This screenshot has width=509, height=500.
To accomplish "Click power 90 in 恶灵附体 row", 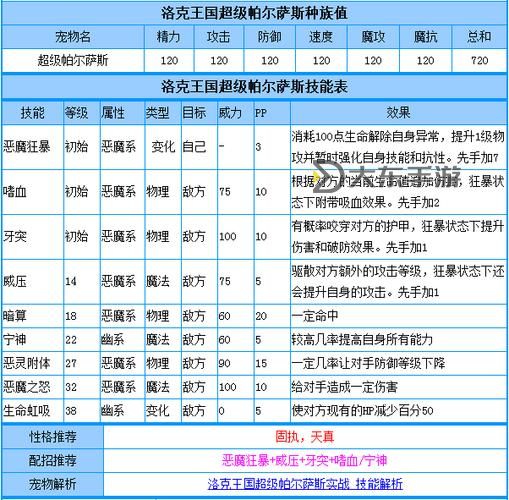I will coord(224,363).
